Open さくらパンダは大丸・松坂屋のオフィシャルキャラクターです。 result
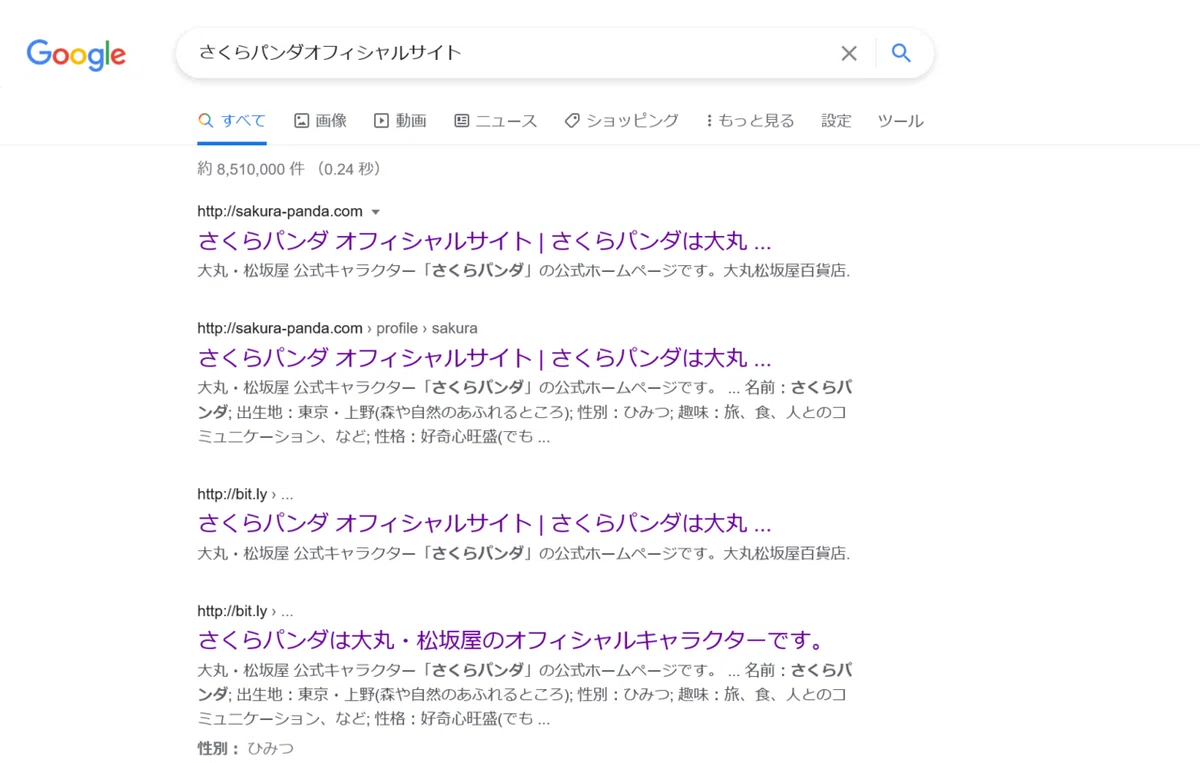 pyautogui.click(x=510, y=640)
